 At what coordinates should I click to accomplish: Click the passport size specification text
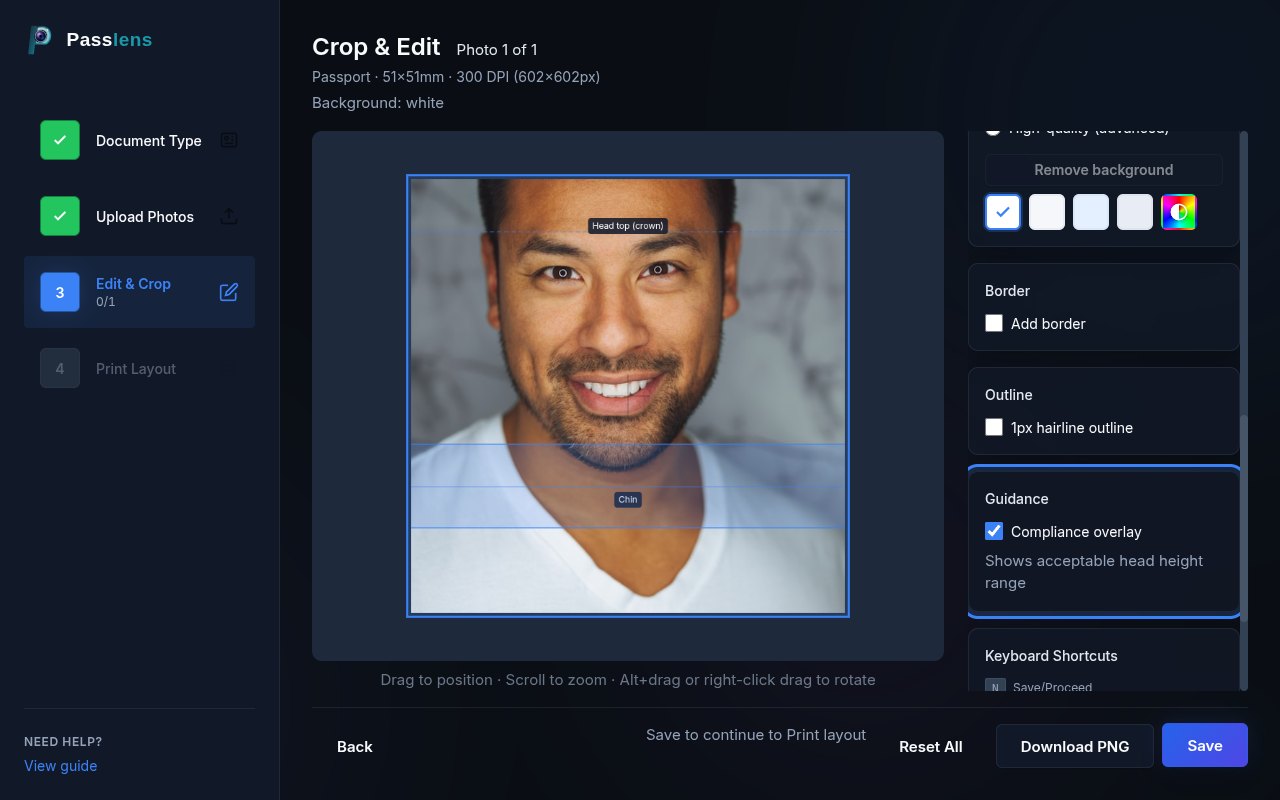pyautogui.click(x=456, y=76)
